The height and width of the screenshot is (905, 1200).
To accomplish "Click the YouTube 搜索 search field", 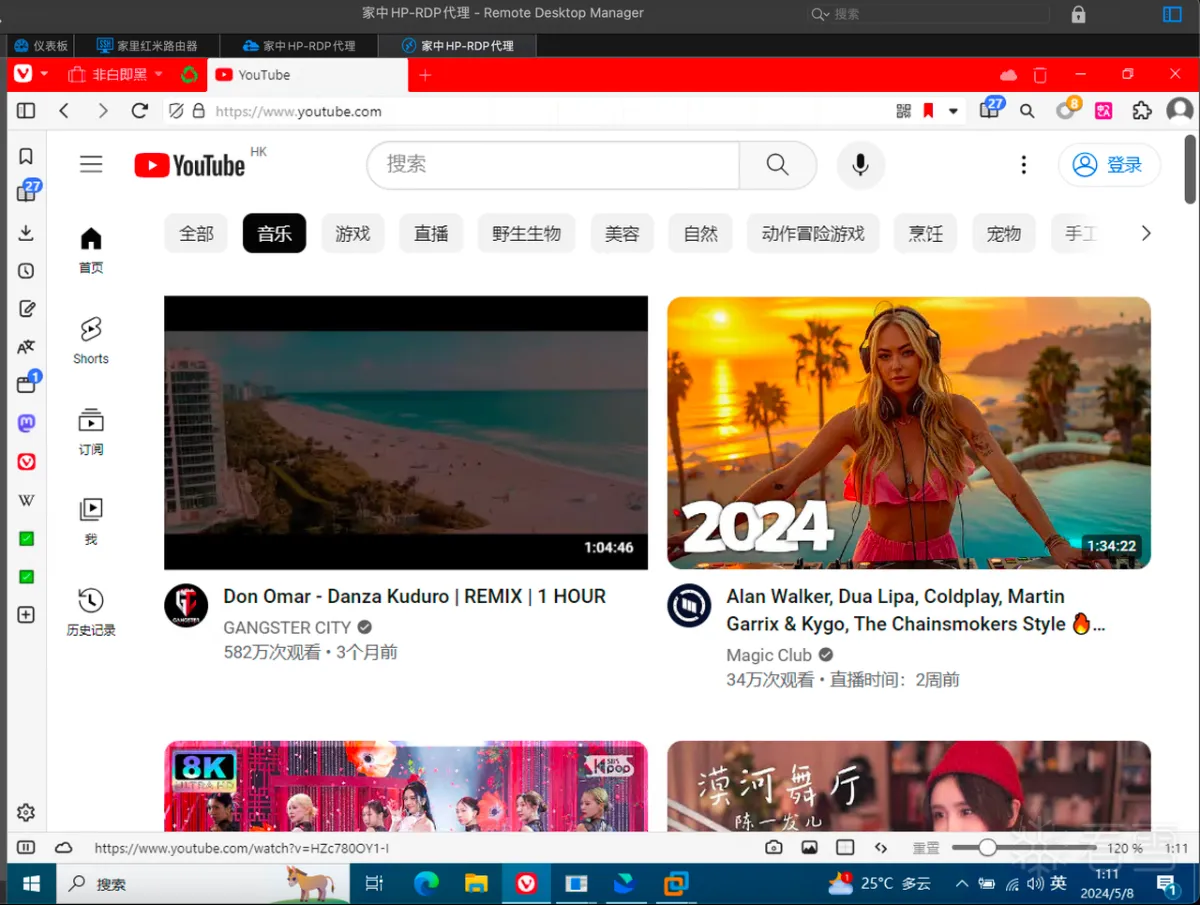I will coord(553,165).
